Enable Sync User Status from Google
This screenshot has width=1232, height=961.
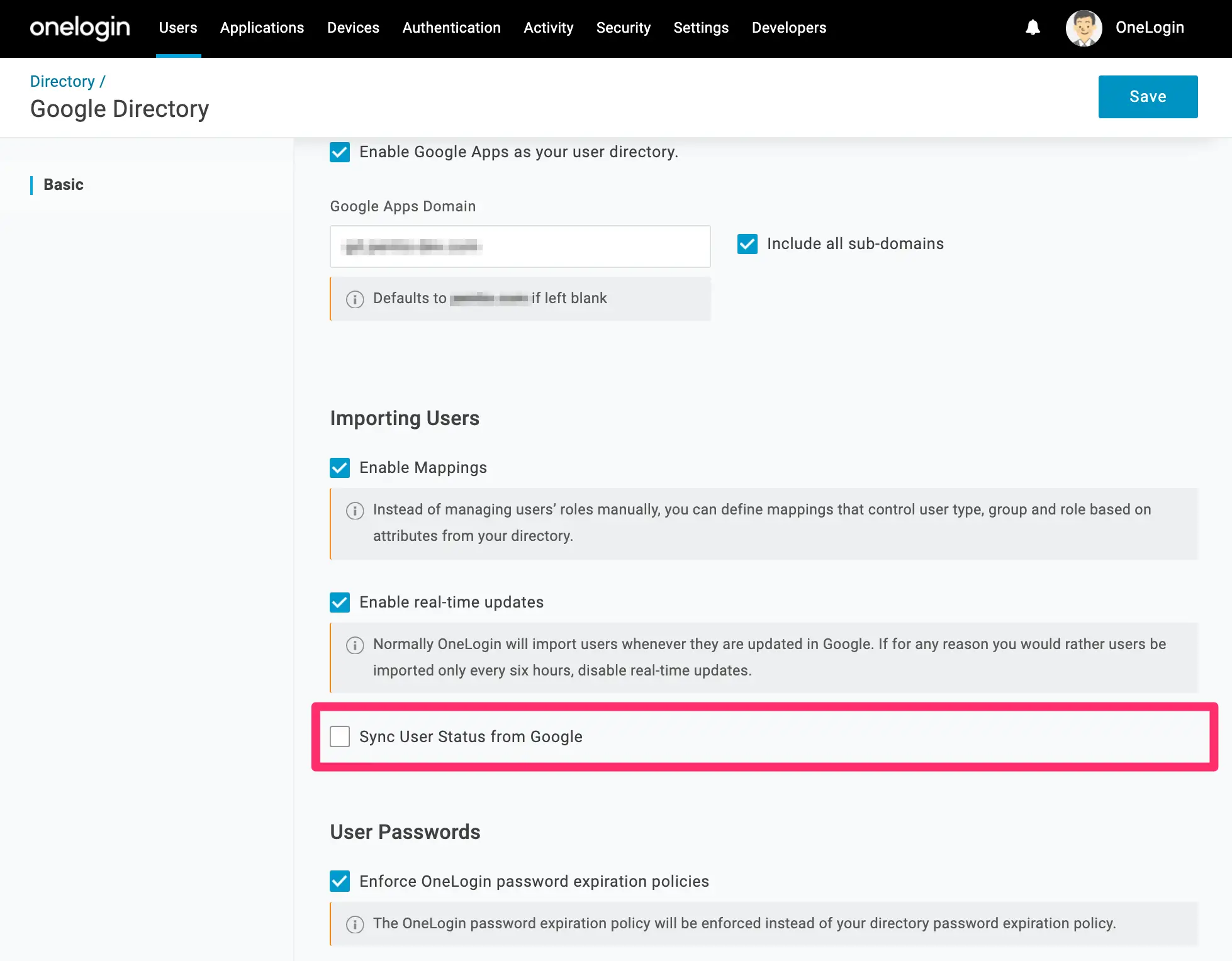coord(340,736)
